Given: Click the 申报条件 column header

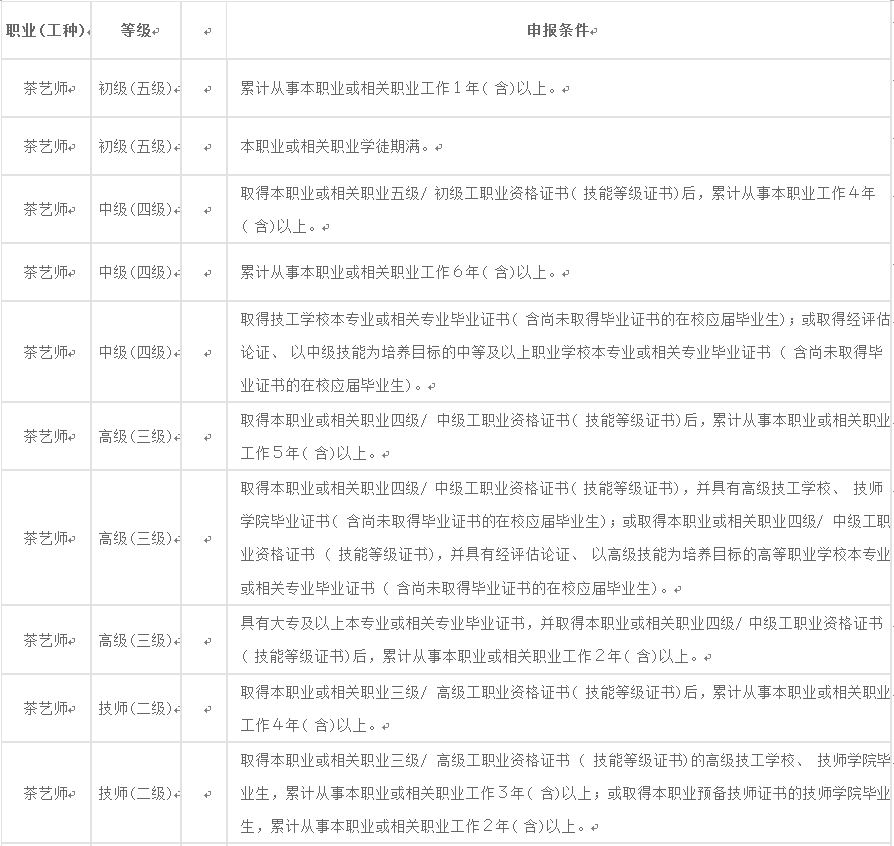Looking at the screenshot, I should tap(558, 30).
